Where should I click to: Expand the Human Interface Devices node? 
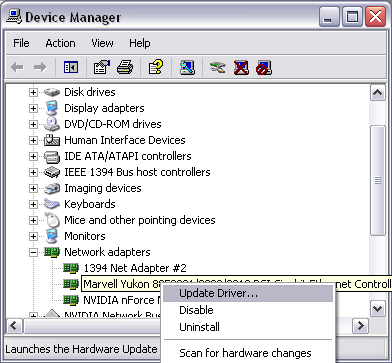point(33,140)
